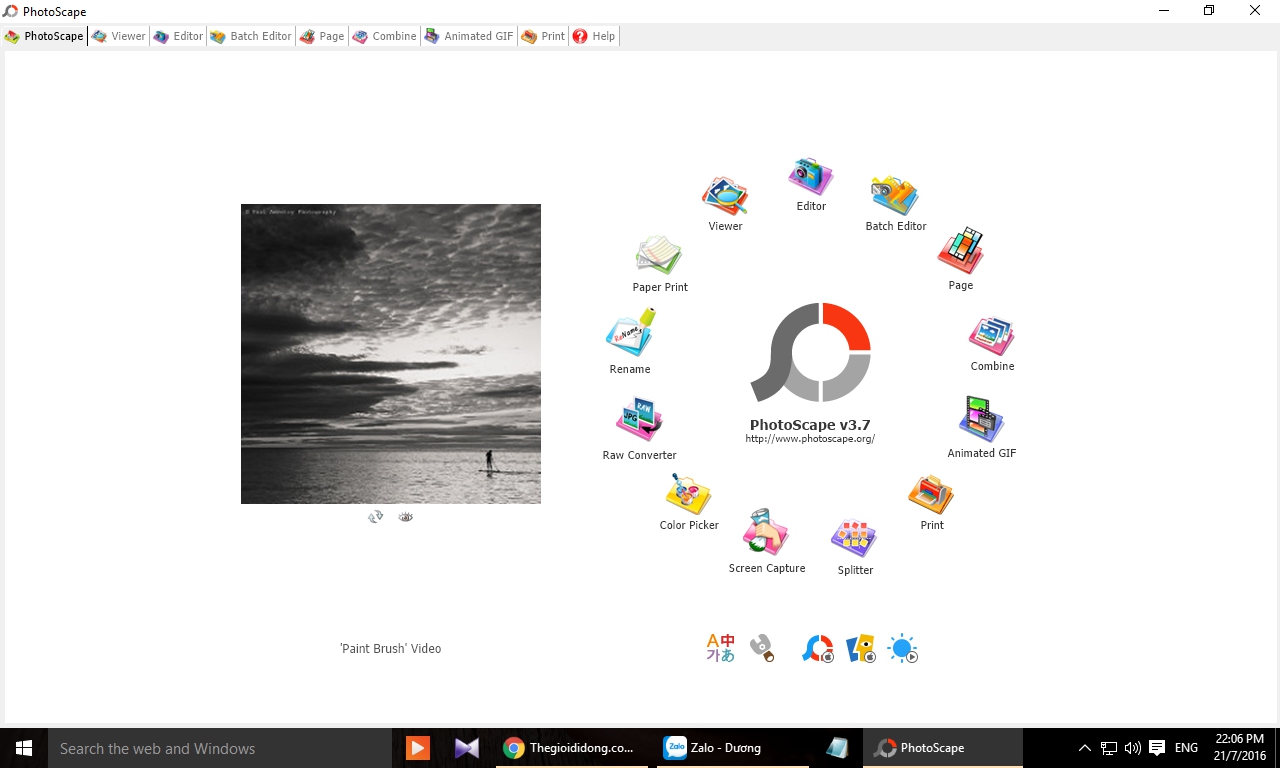Viewport: 1280px width, 768px height.
Task: Start the Combine tool from the circular menu
Action: [992, 336]
